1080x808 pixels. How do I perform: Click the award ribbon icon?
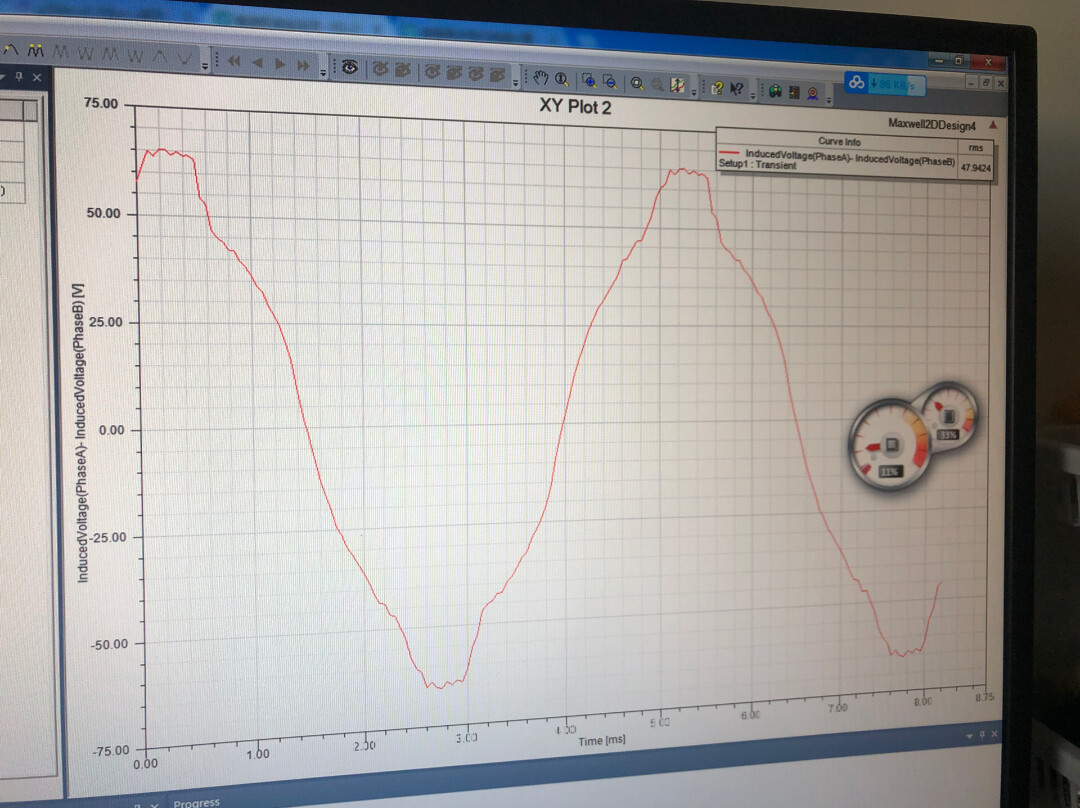pos(813,93)
